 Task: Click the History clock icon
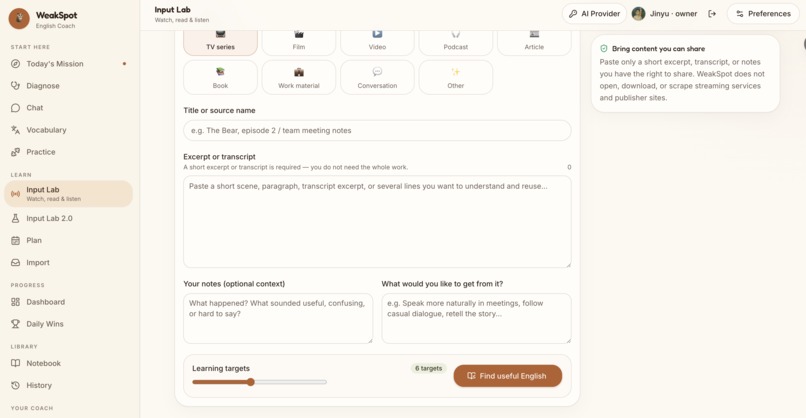tap(15, 386)
